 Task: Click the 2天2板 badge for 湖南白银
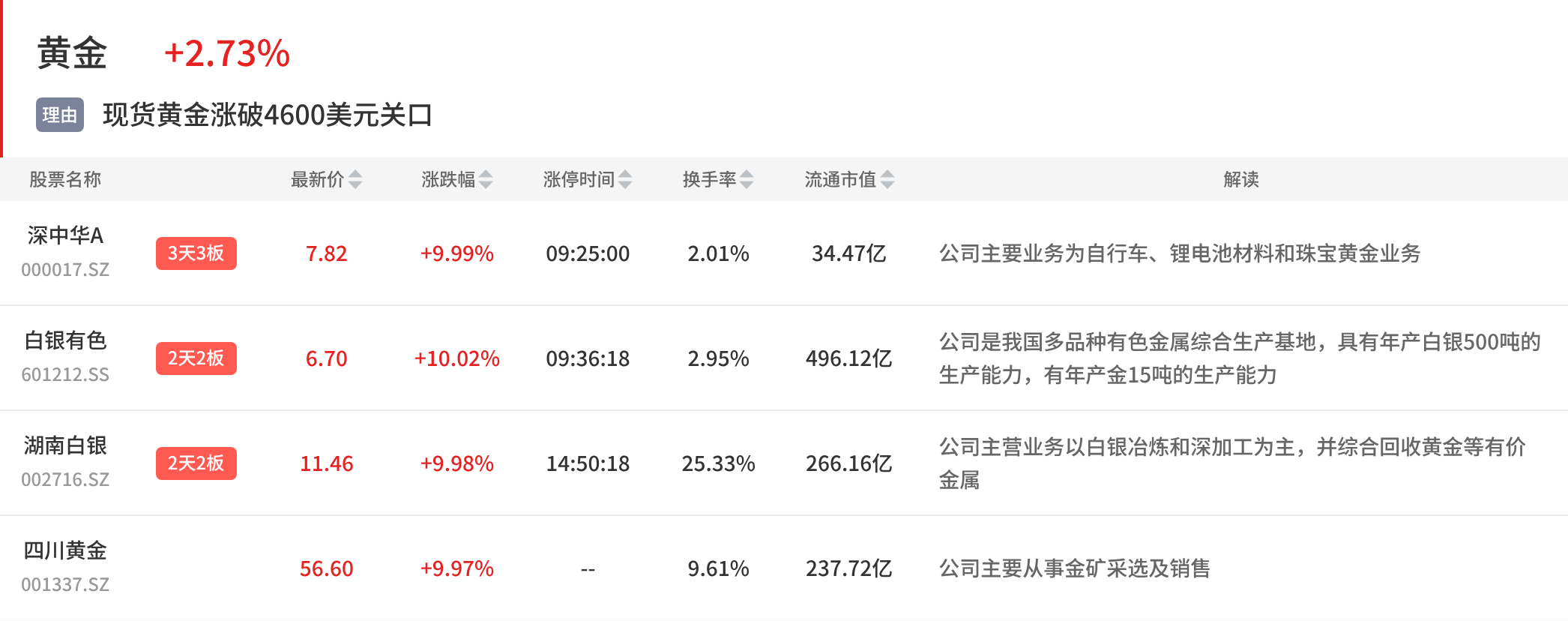tap(196, 463)
